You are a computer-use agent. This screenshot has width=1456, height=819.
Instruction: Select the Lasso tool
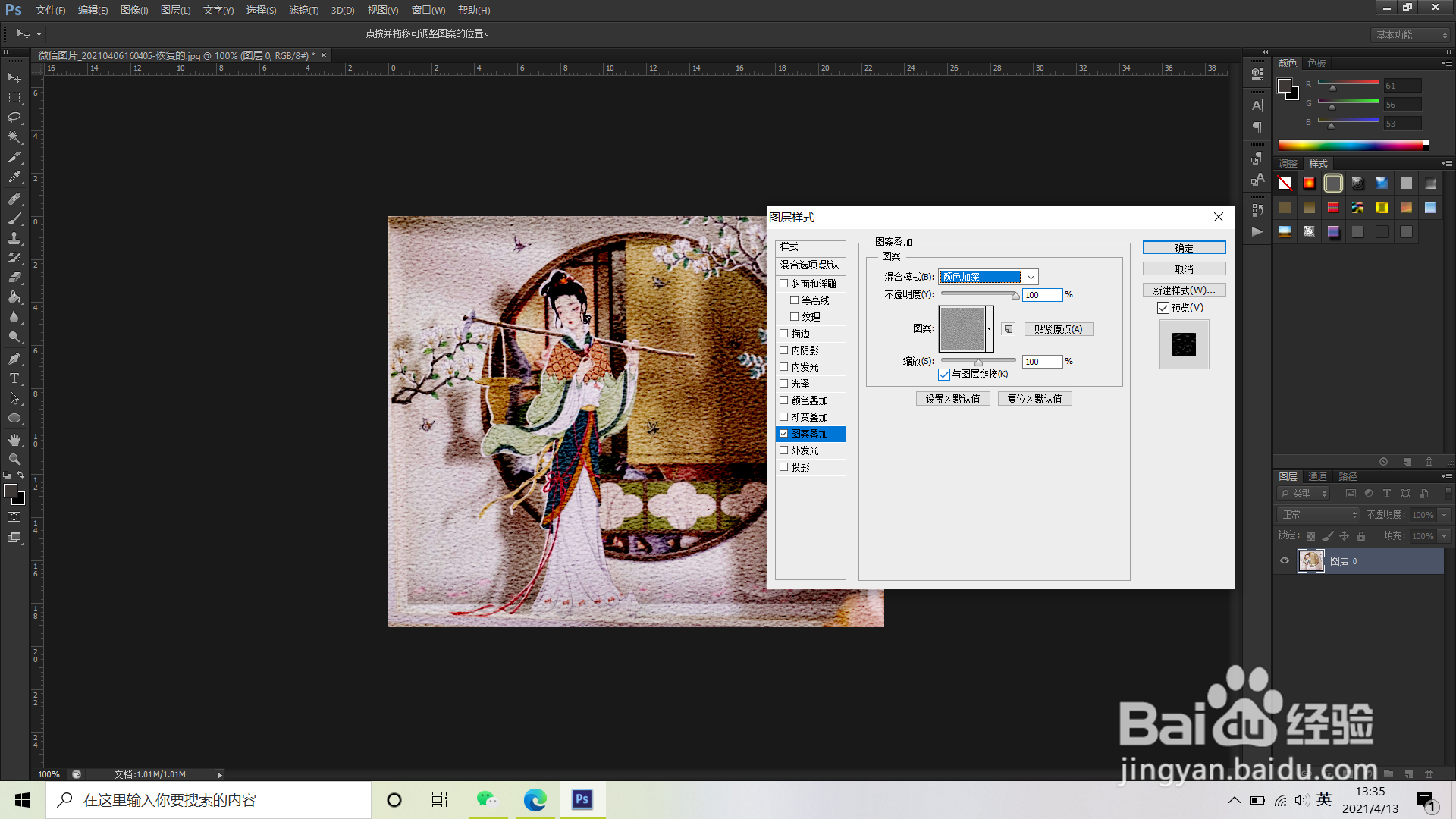(14, 118)
